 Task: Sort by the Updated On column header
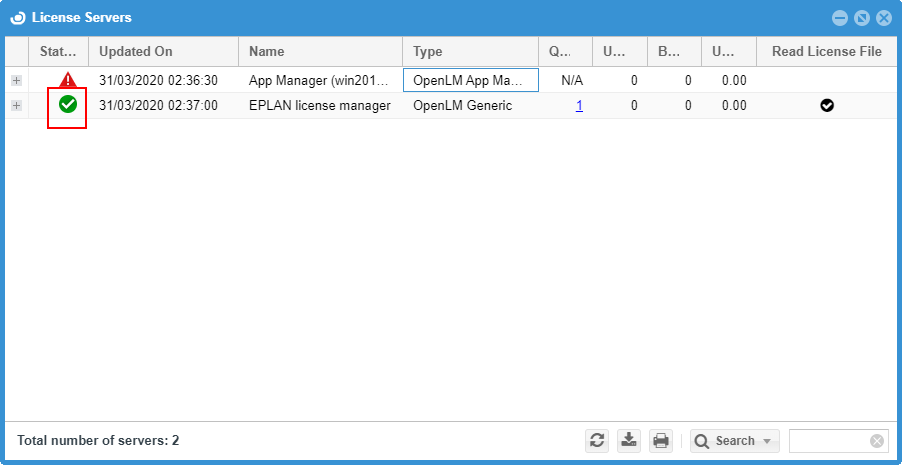click(x=163, y=52)
